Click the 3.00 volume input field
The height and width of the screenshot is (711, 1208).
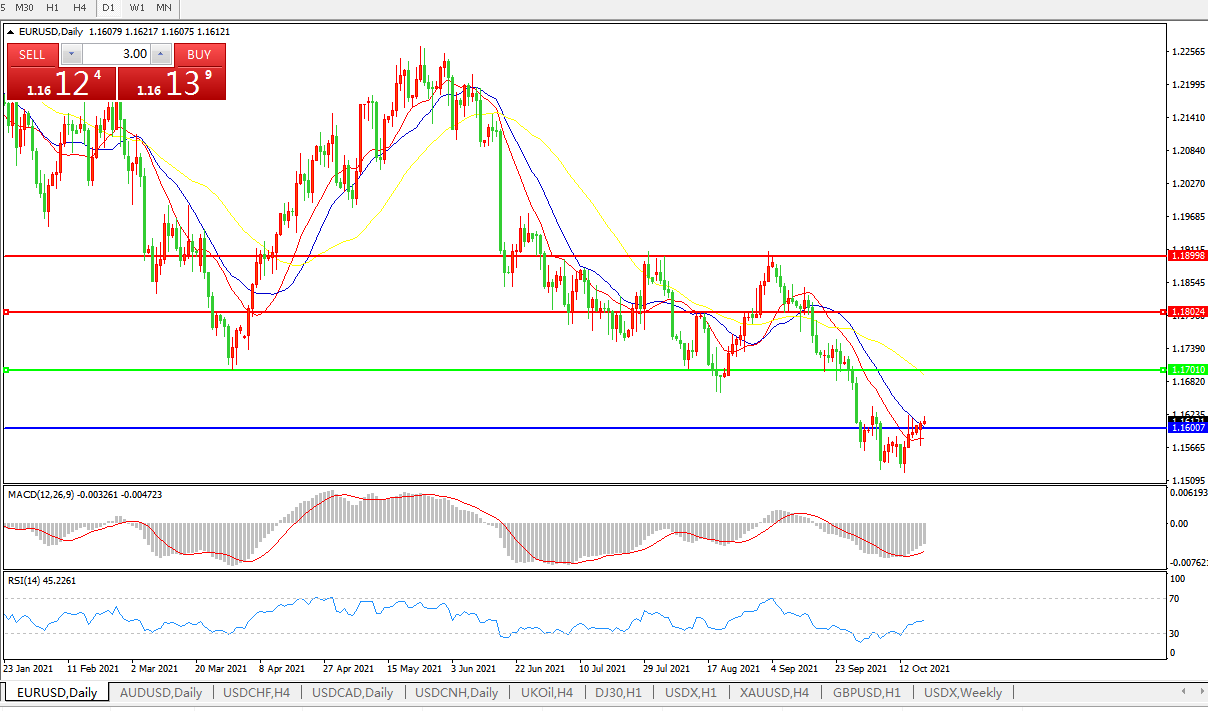(115, 54)
